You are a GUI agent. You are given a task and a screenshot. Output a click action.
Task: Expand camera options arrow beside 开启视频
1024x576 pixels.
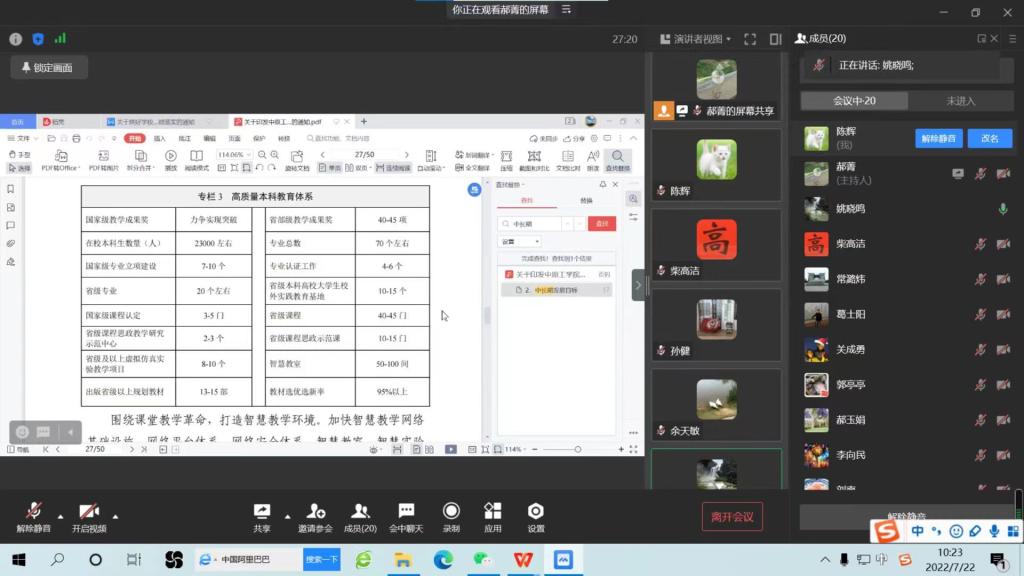[115, 516]
